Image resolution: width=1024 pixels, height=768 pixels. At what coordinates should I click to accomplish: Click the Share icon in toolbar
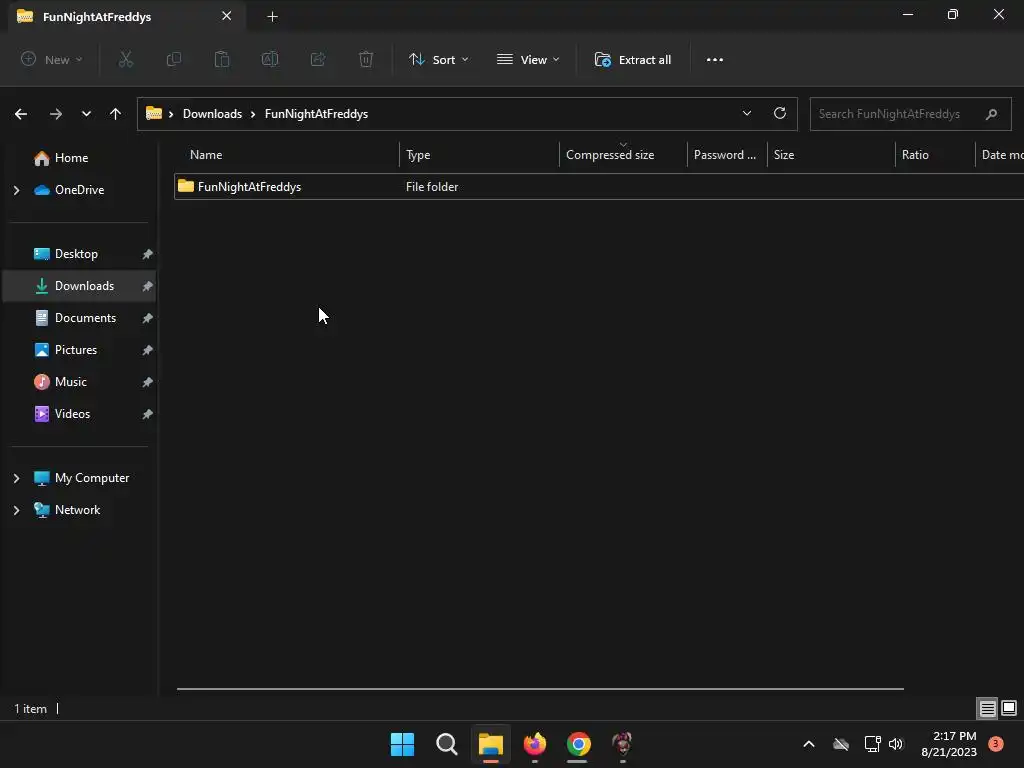click(x=318, y=59)
